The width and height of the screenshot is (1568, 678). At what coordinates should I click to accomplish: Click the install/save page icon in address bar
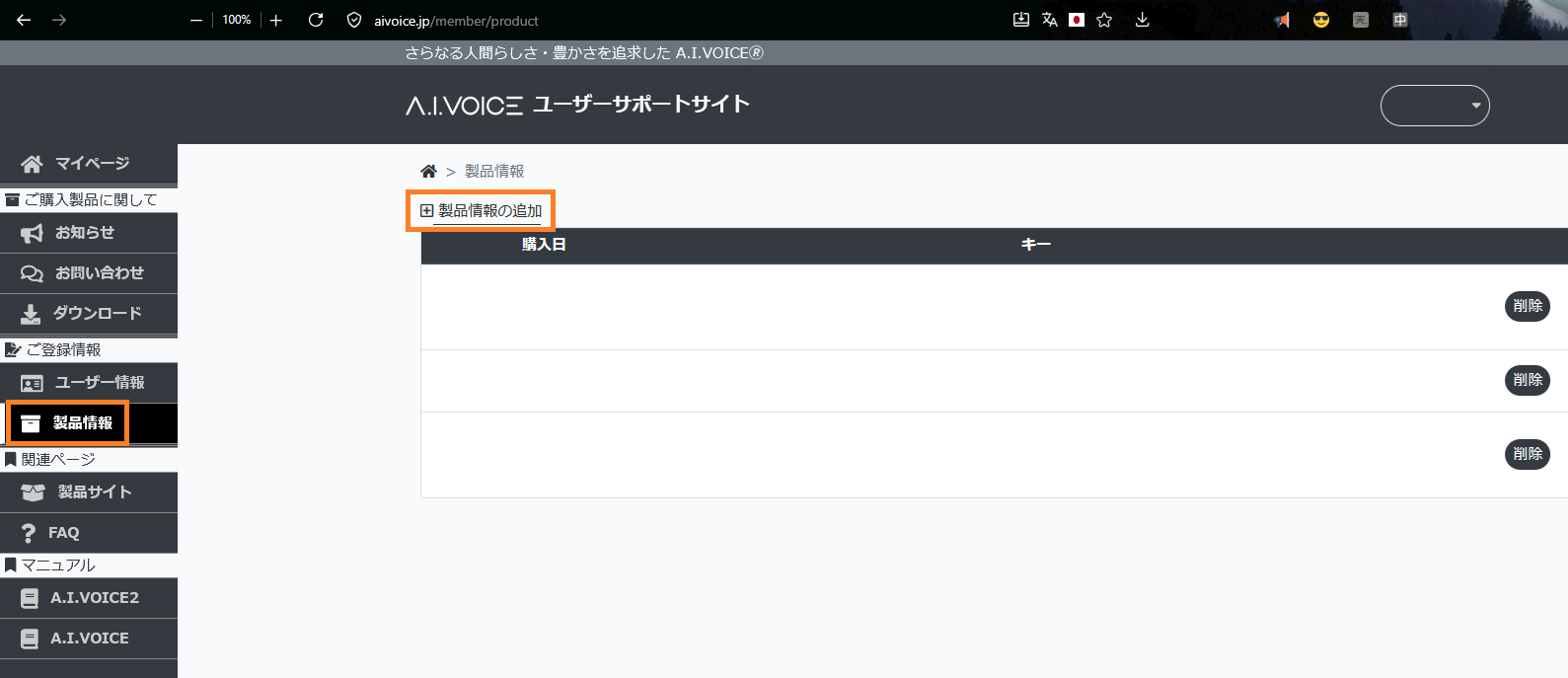(x=1021, y=20)
